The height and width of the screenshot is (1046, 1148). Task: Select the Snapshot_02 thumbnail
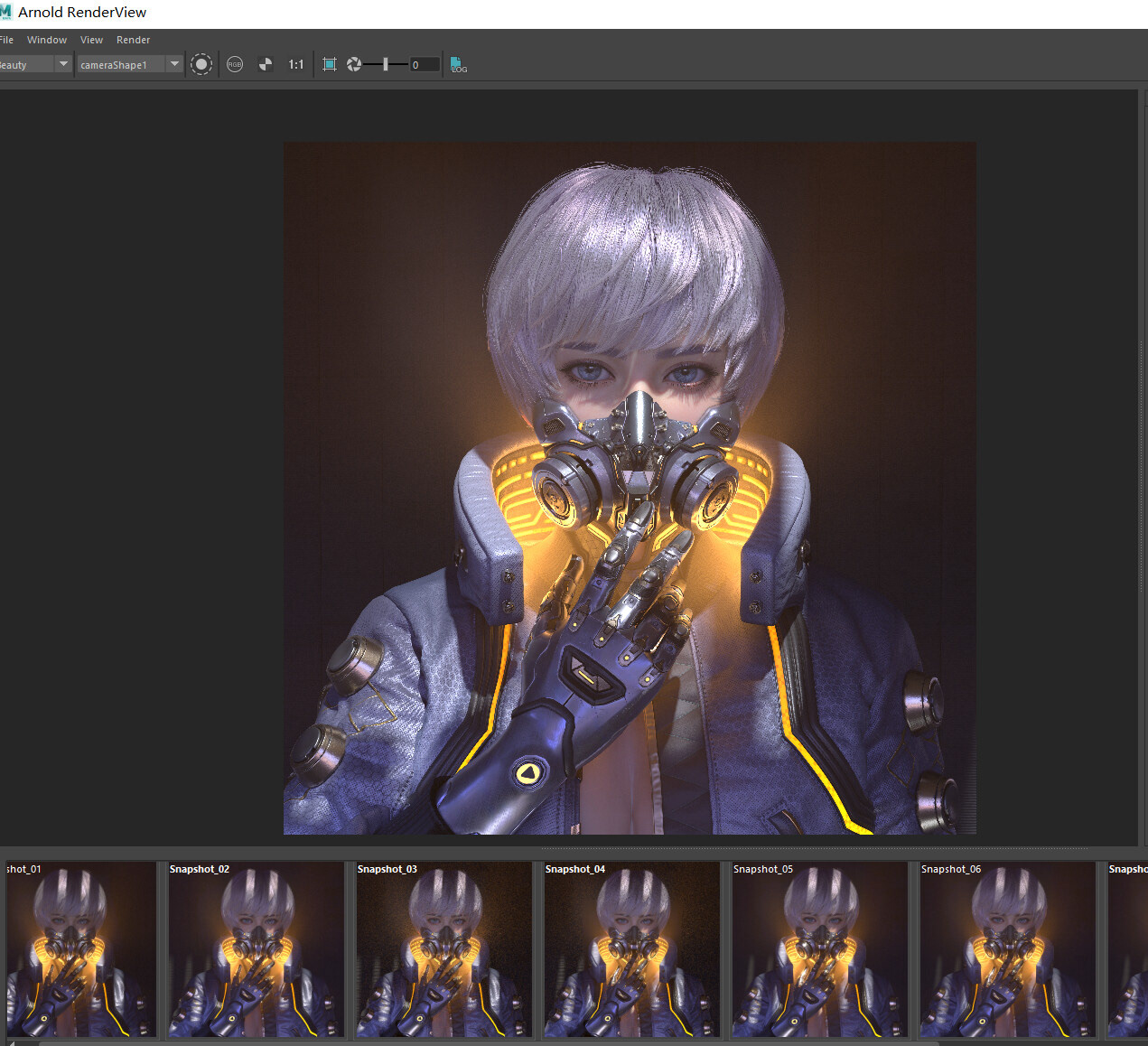point(256,948)
